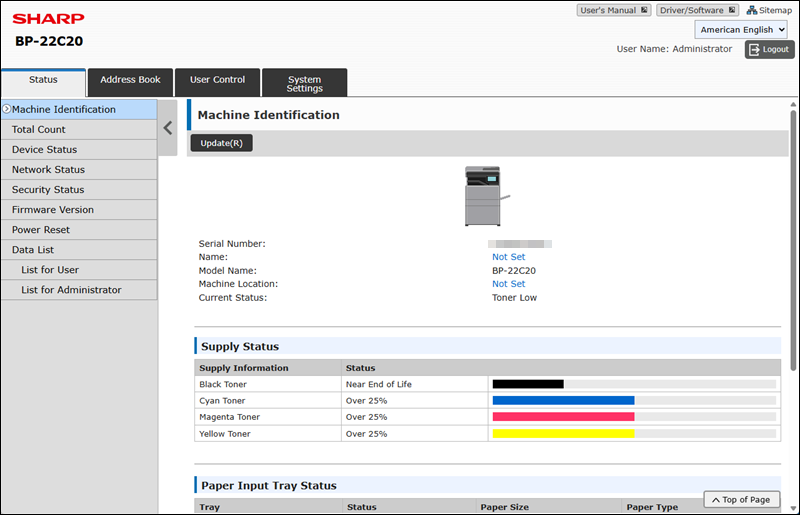Click the BP-22C20 model name value
This screenshot has height=515, width=800.
pyautogui.click(x=514, y=271)
